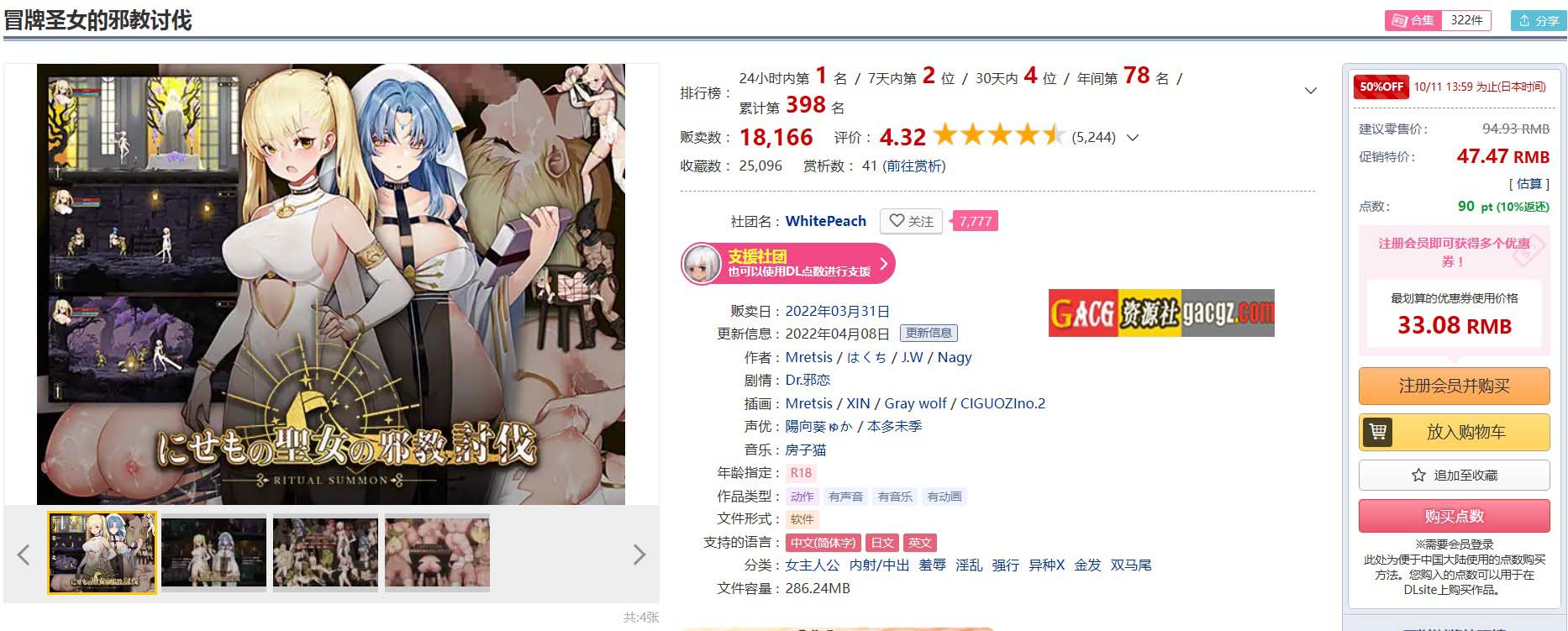The height and width of the screenshot is (631, 1568).
Task: Click the circle support banner avatar
Action: (x=702, y=265)
